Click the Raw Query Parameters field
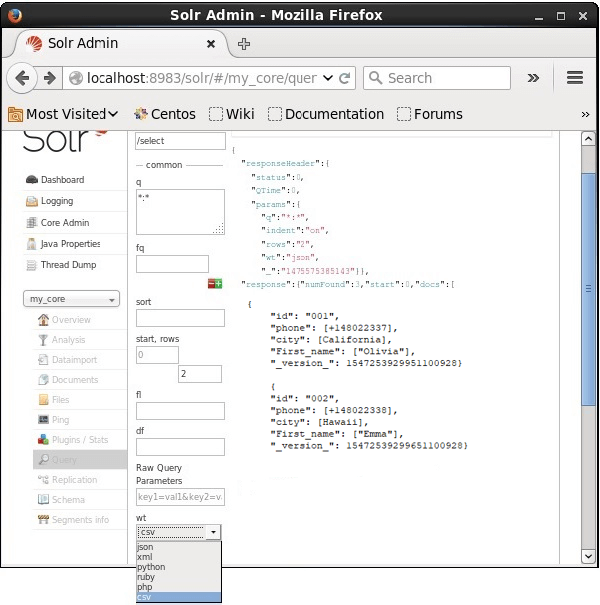Viewport: 600px width, 605px height. click(180, 497)
